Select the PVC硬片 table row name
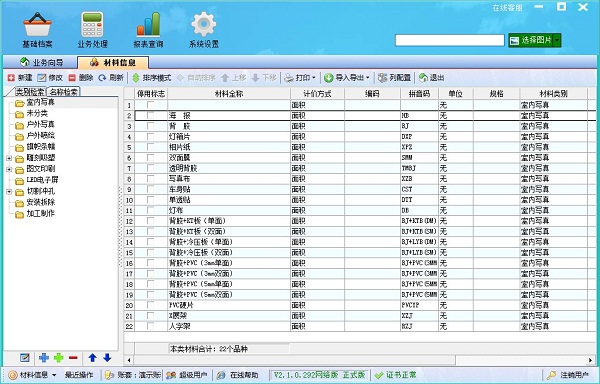The height and width of the screenshot is (384, 600). coord(181,305)
